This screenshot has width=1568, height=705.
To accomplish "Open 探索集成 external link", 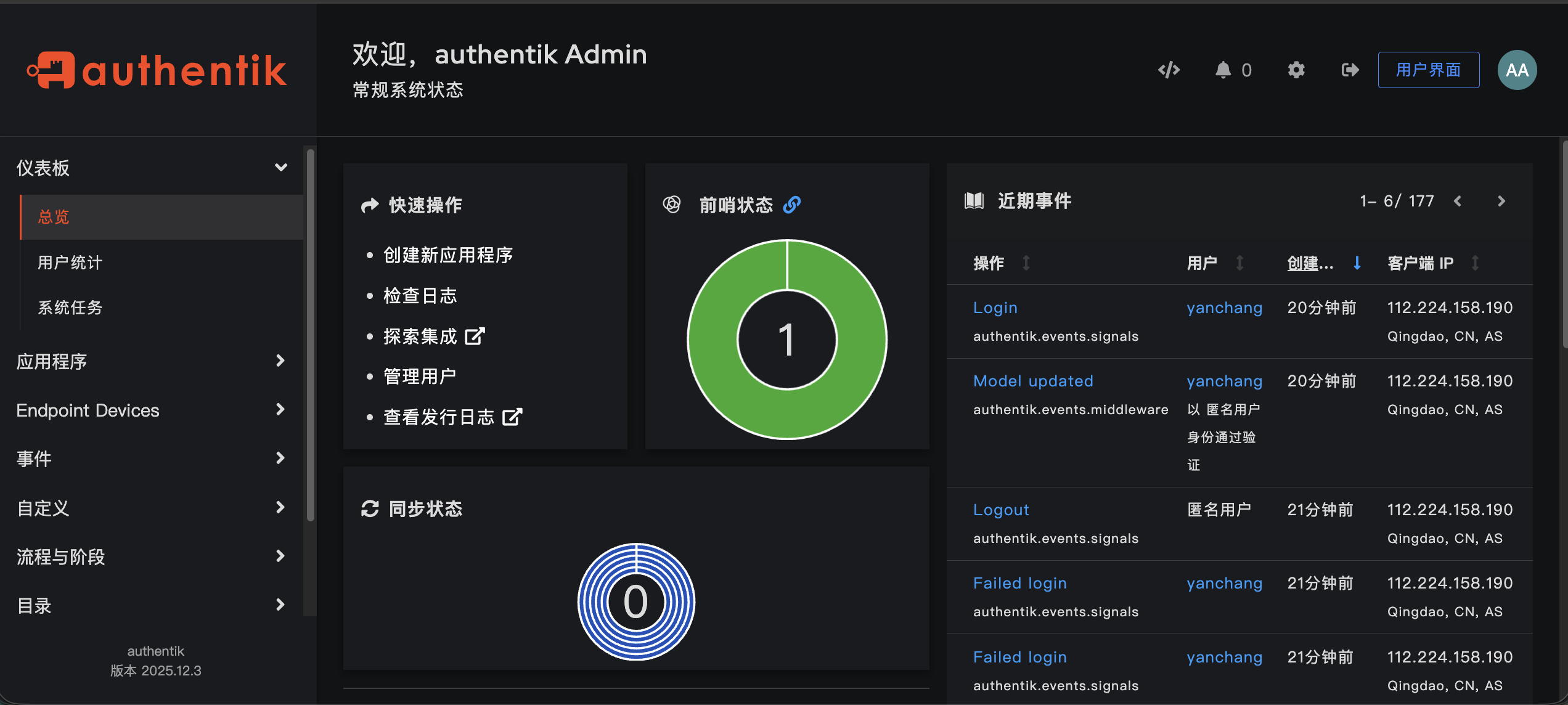I will pyautogui.click(x=474, y=336).
